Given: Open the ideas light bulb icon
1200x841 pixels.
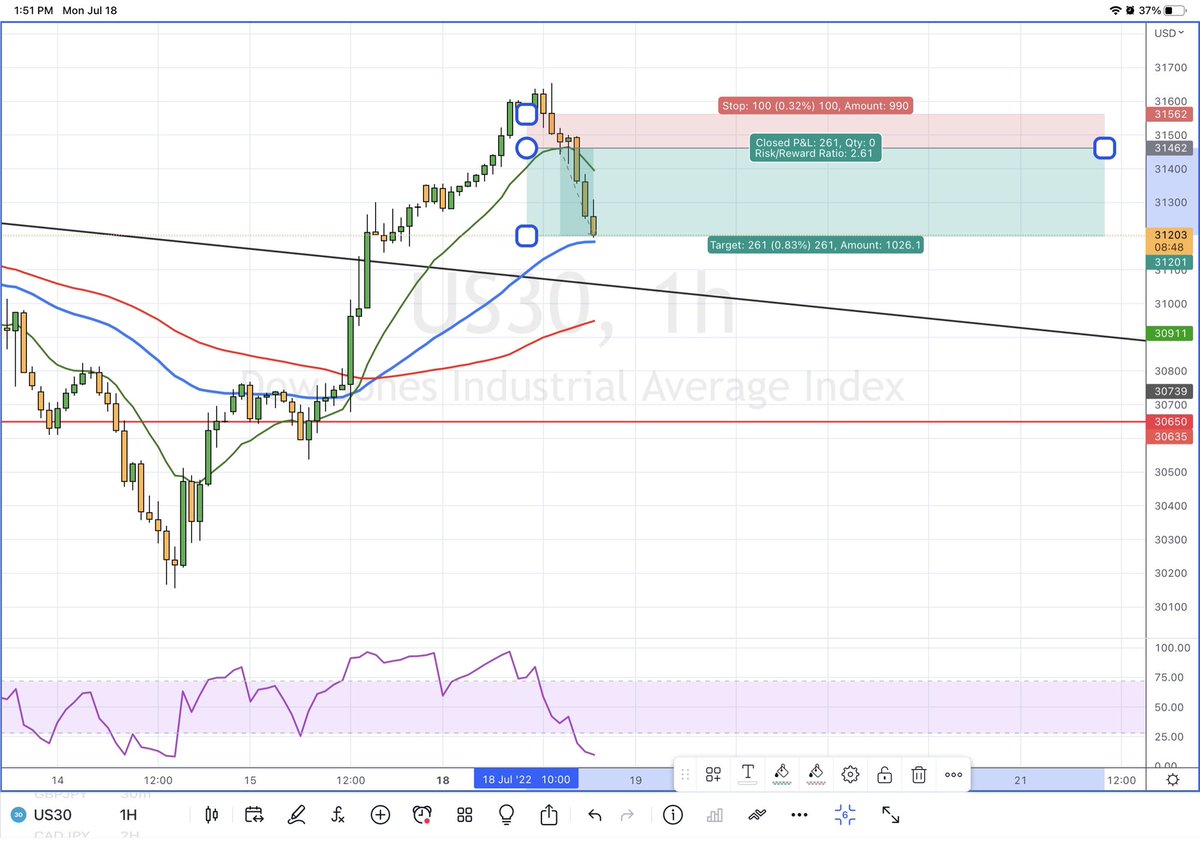Looking at the screenshot, I should tap(507, 815).
